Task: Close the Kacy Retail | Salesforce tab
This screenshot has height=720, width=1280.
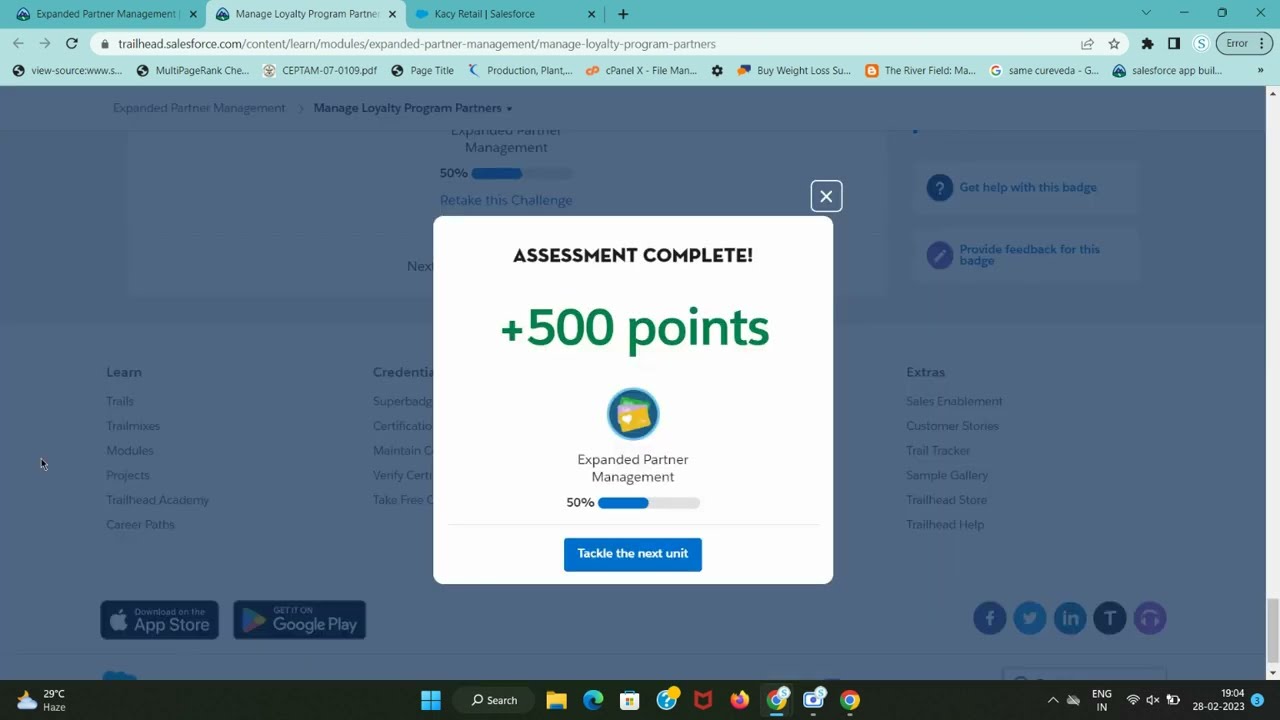Action: [592, 14]
